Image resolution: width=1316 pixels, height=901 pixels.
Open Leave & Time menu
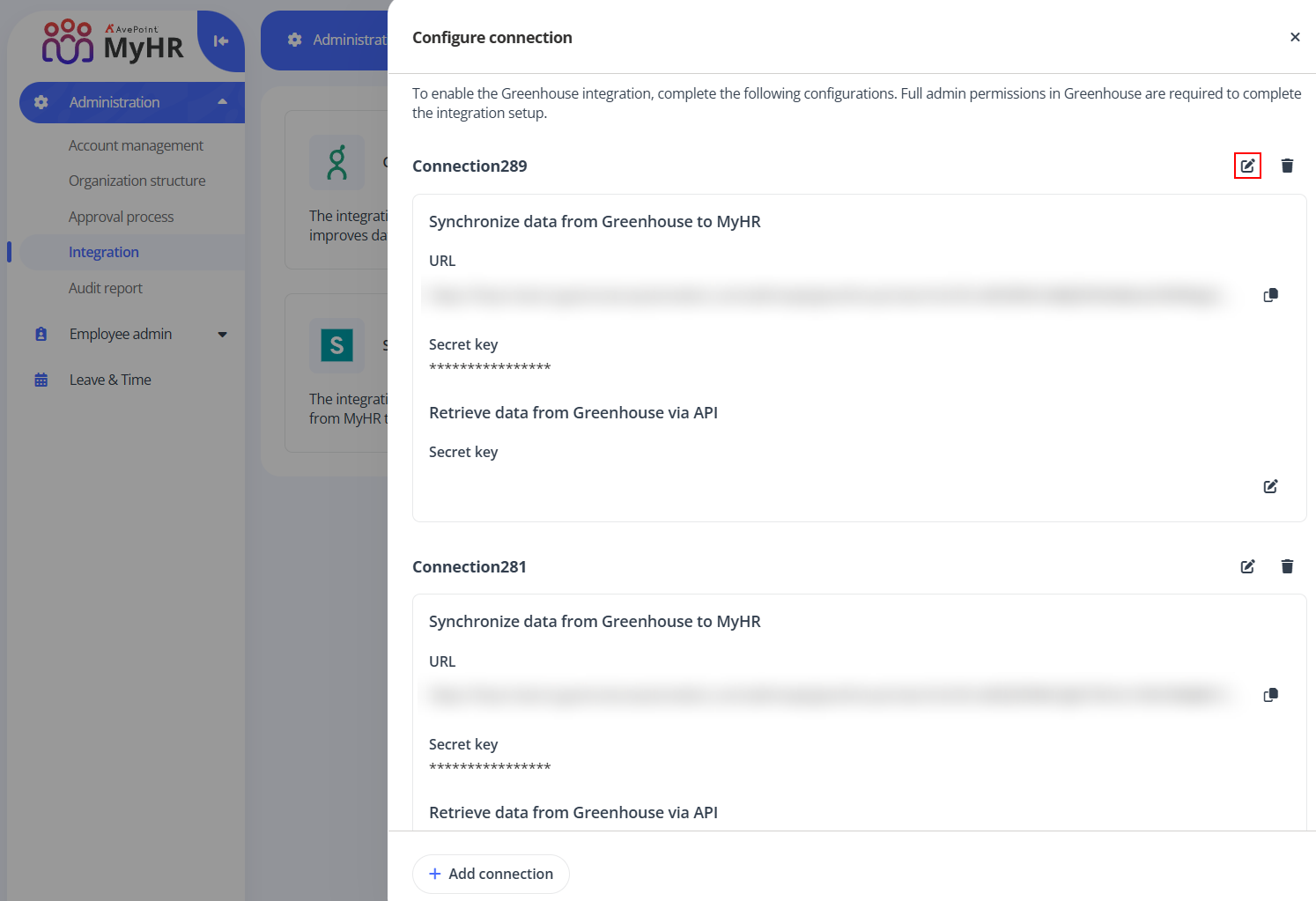tap(110, 380)
